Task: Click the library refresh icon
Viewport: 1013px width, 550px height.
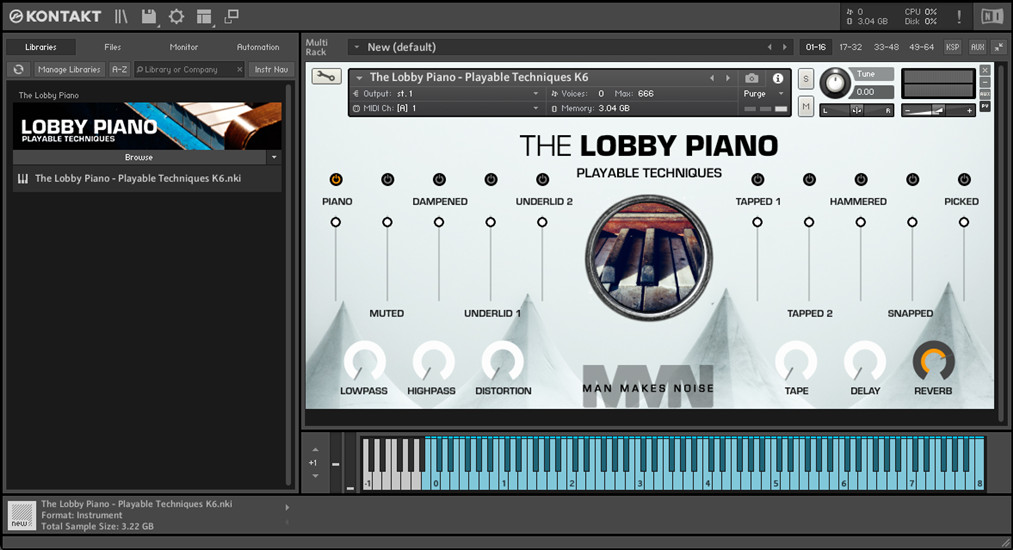Action: tap(19, 69)
